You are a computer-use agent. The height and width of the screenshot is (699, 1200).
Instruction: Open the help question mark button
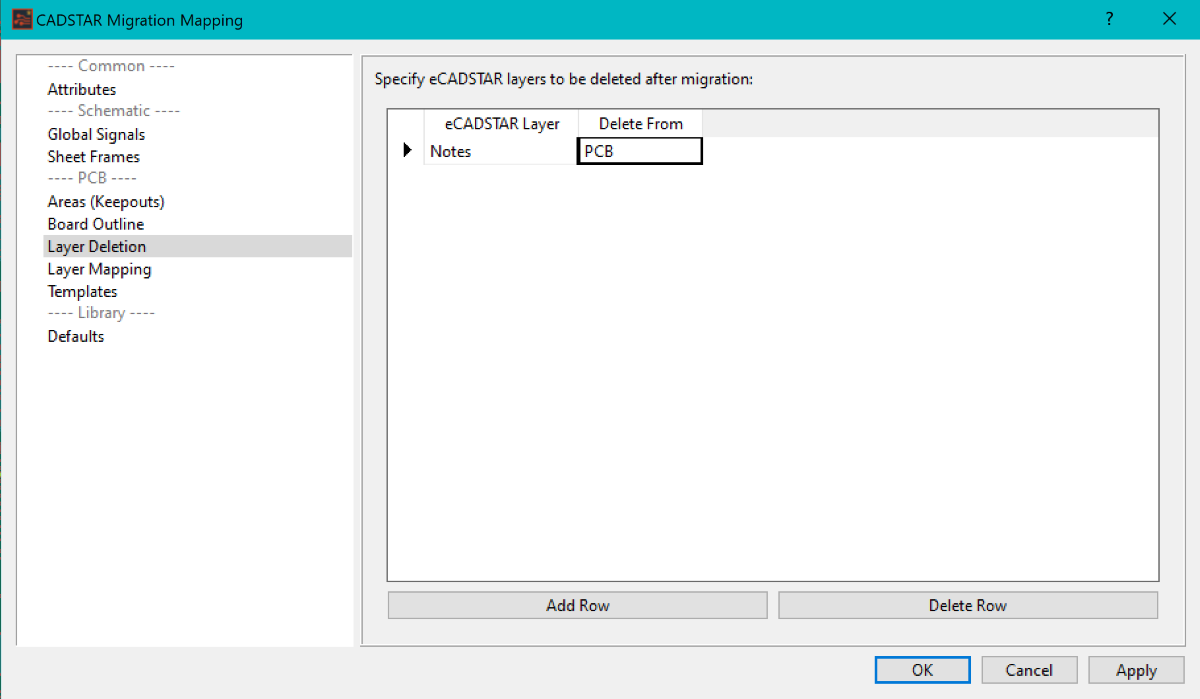(1109, 19)
